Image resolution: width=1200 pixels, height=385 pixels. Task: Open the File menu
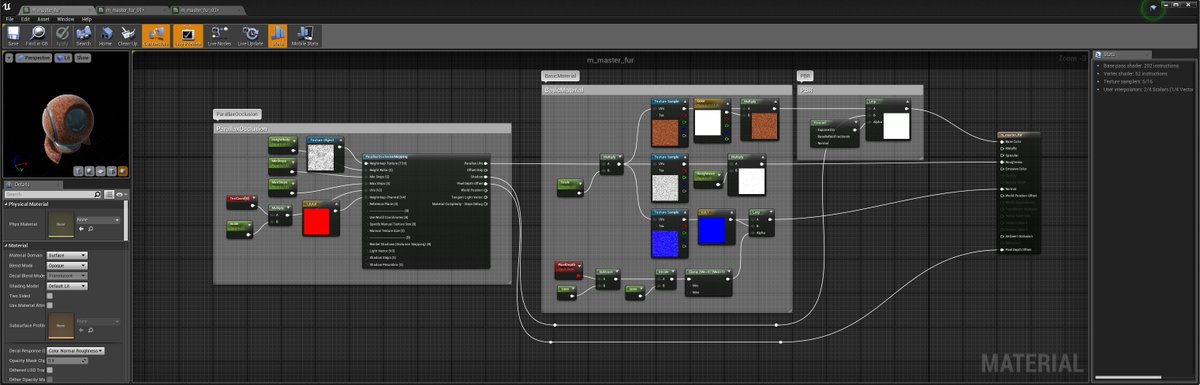point(9,19)
